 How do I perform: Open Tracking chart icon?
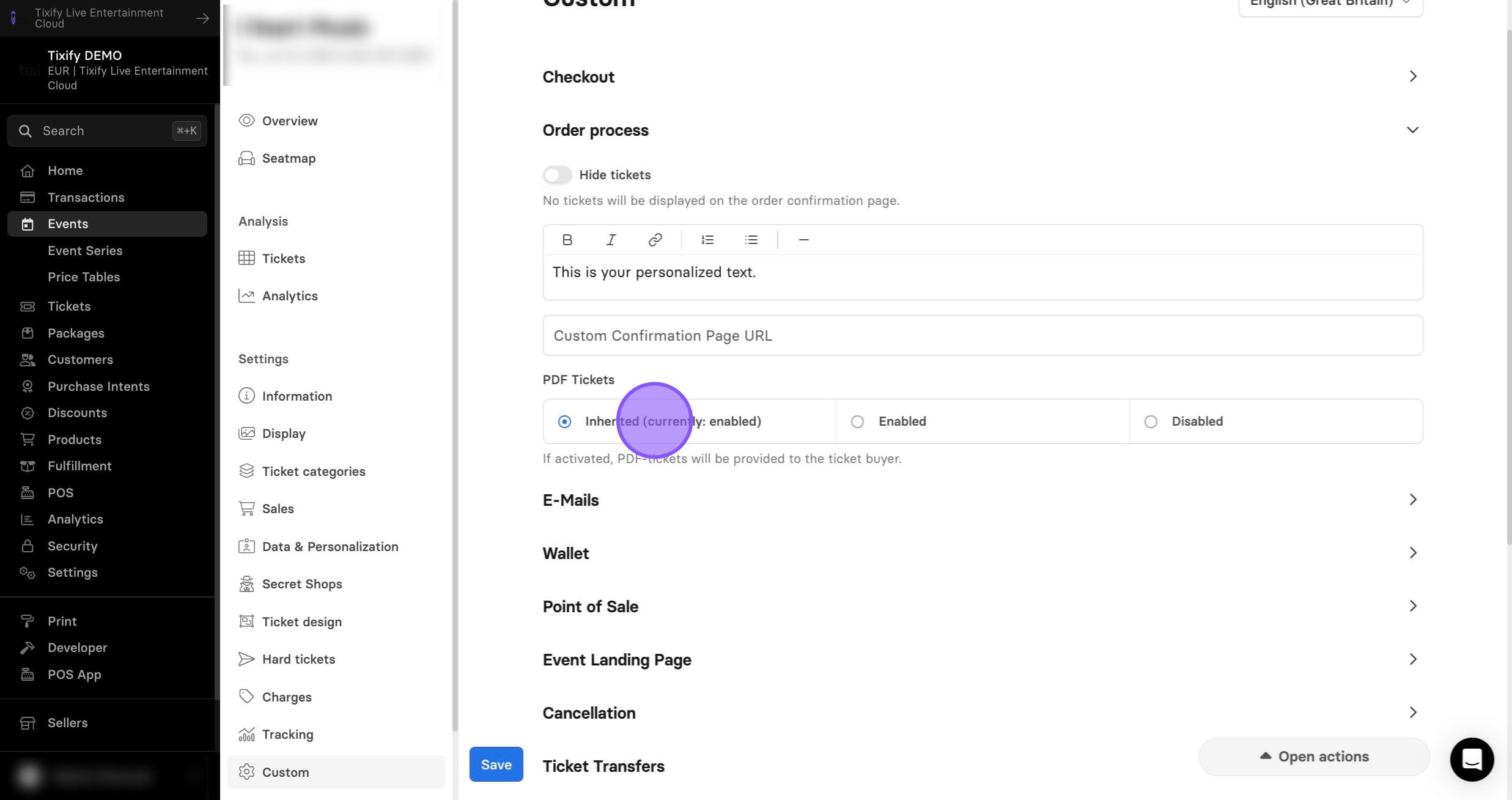(x=246, y=734)
